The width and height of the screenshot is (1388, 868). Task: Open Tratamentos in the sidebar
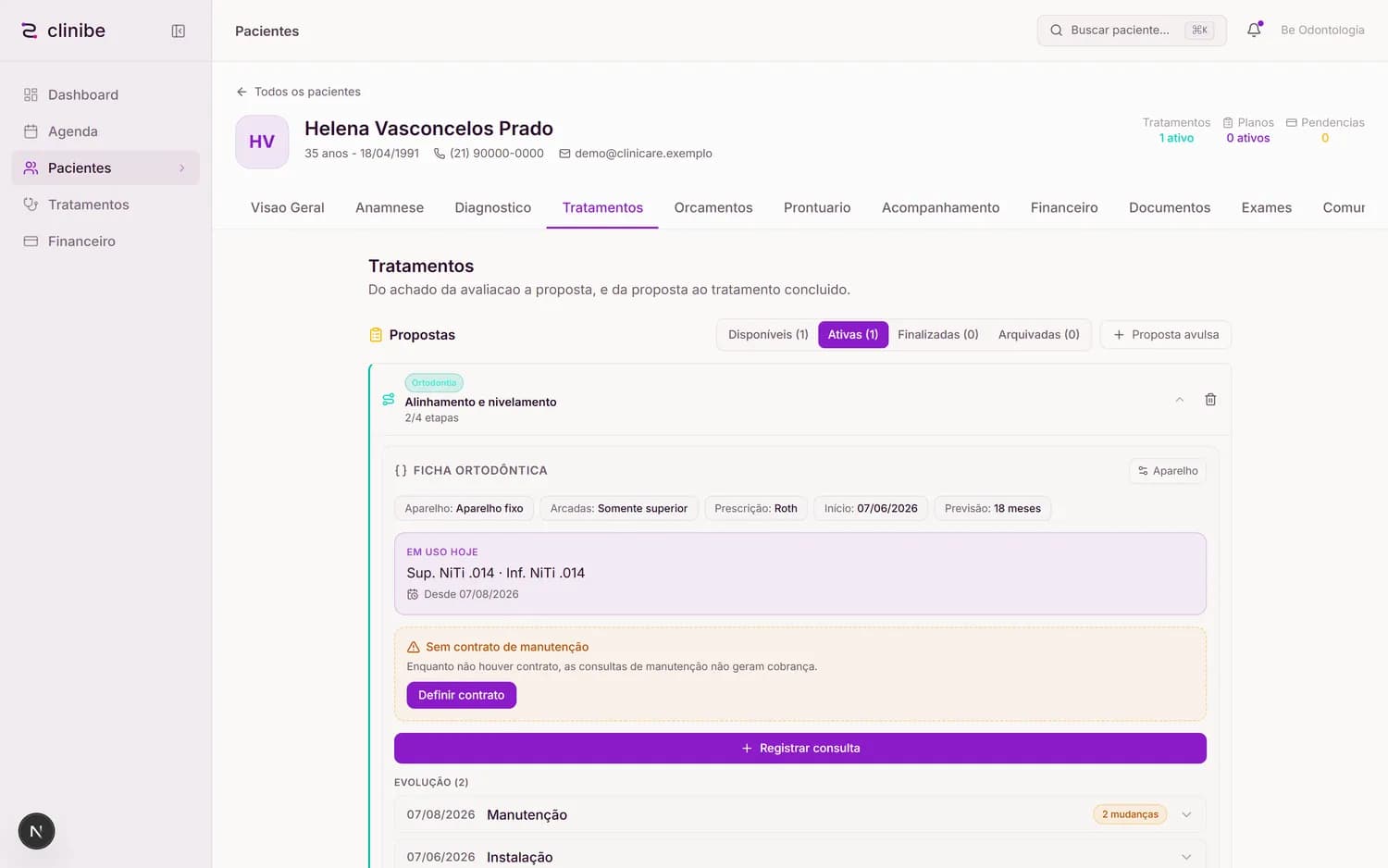[x=105, y=205]
